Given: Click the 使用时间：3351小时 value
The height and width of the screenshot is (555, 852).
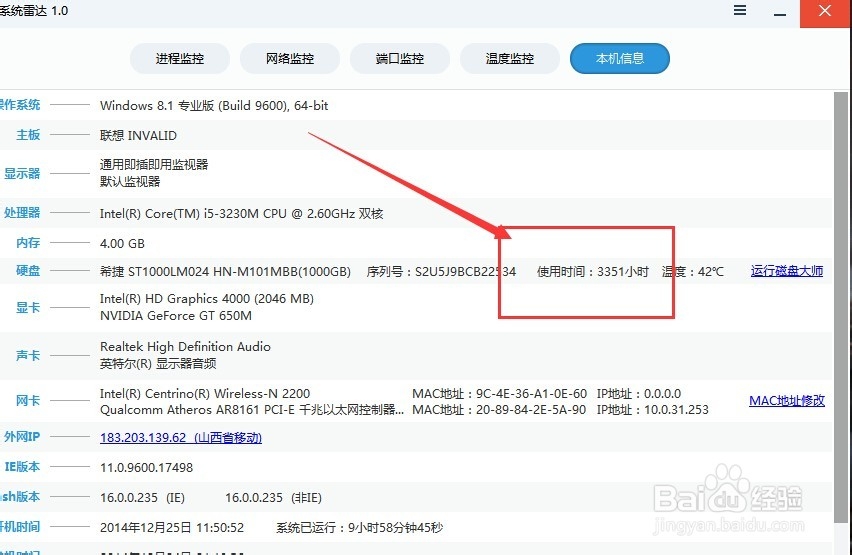Looking at the screenshot, I should (593, 271).
